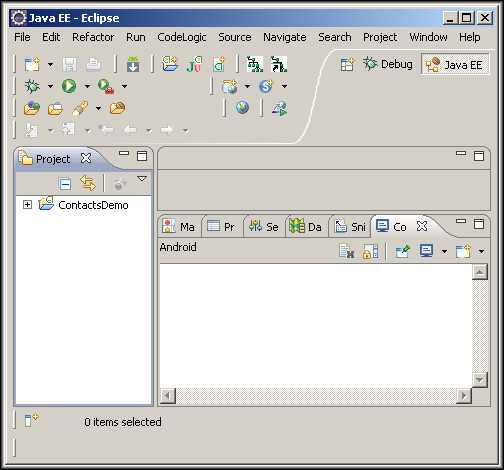Open the Edit menu

[51, 37]
